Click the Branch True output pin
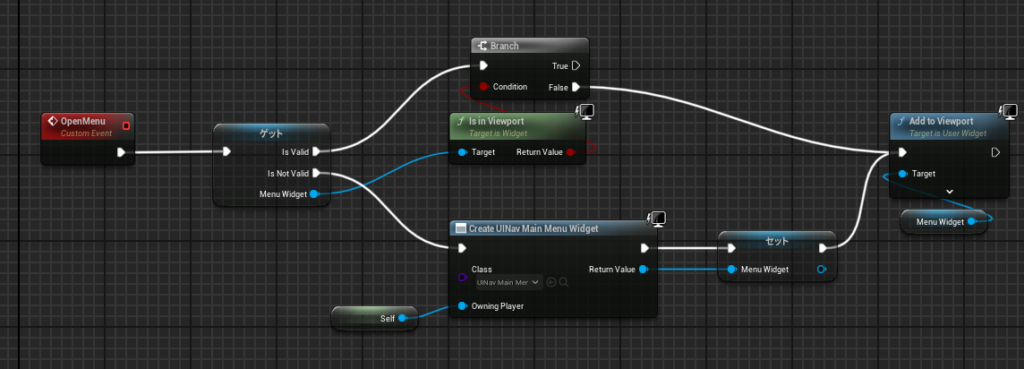This screenshot has width=1024, height=369. click(x=576, y=65)
